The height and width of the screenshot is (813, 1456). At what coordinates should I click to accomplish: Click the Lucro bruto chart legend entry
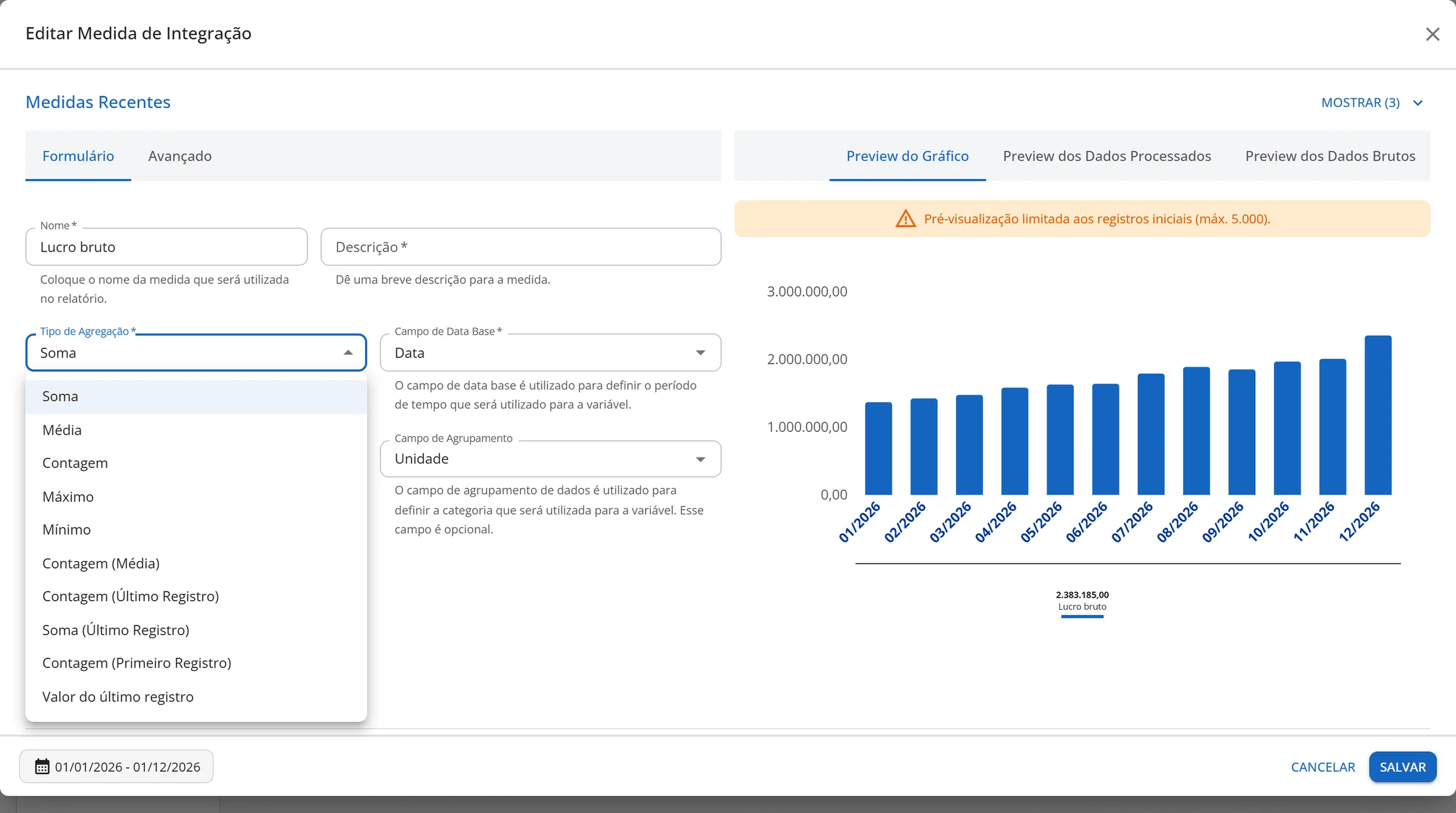pos(1082,606)
